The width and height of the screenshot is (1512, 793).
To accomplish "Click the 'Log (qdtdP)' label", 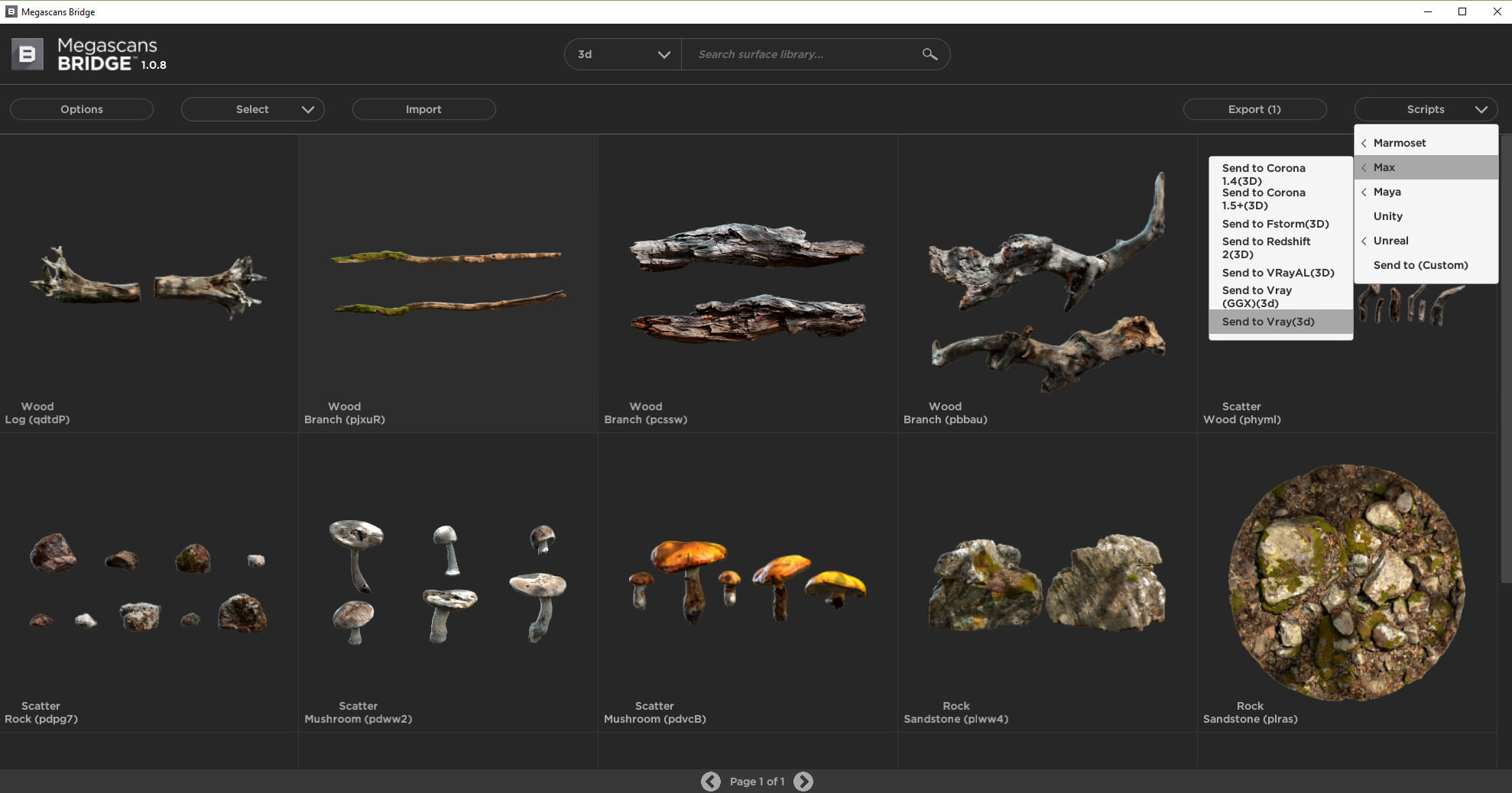I will click(x=37, y=419).
